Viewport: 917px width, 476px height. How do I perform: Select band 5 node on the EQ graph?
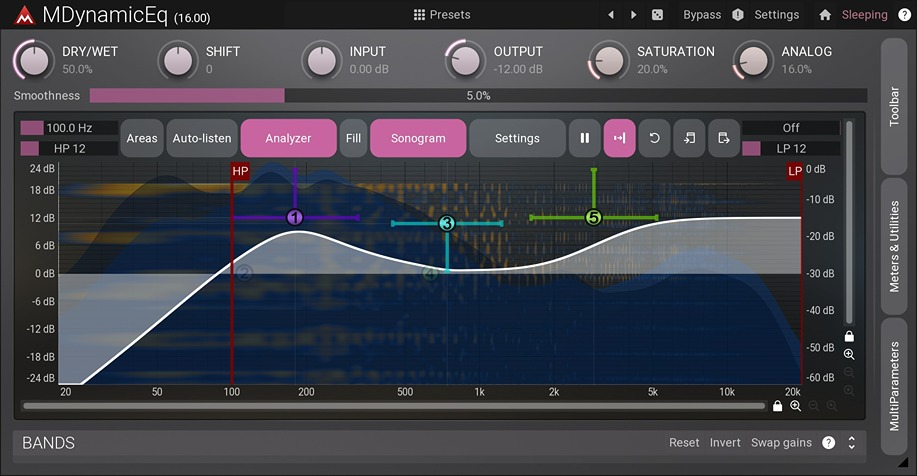click(594, 217)
